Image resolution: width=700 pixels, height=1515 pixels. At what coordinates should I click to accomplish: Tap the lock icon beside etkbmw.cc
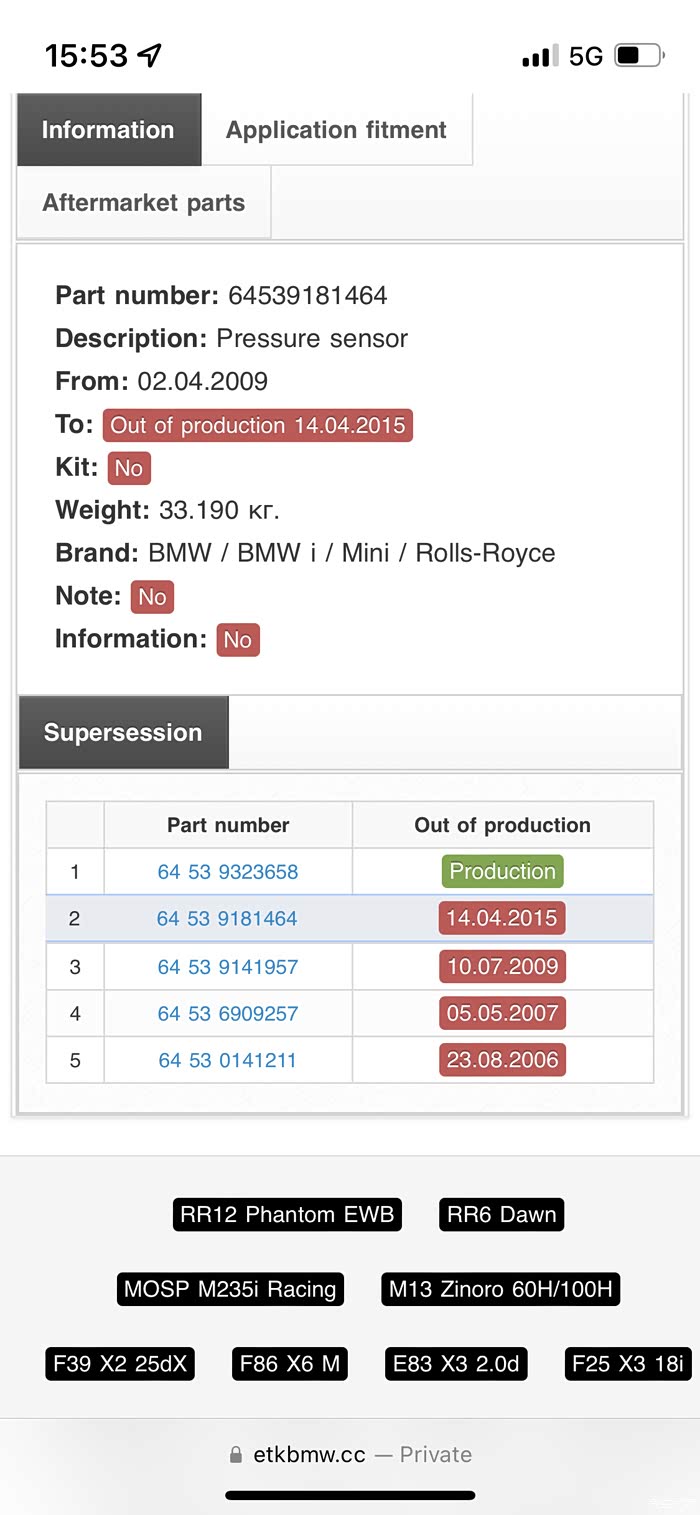(x=236, y=1455)
